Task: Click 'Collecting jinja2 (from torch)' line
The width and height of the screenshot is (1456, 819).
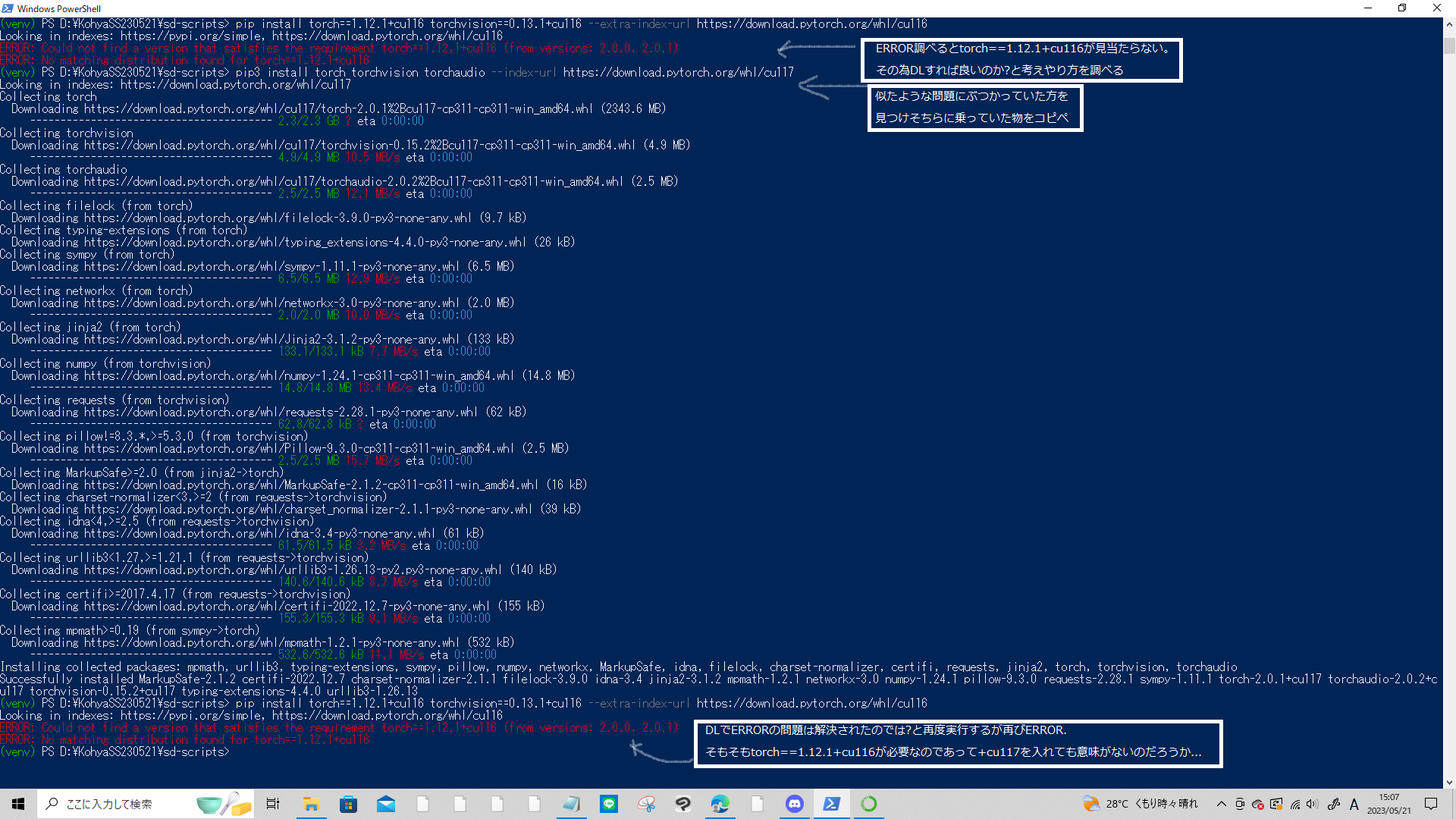Action: pos(91,327)
